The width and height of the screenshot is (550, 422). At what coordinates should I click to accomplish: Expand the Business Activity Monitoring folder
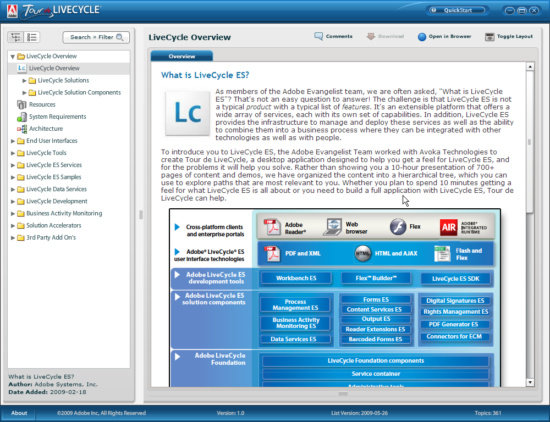click(x=13, y=214)
